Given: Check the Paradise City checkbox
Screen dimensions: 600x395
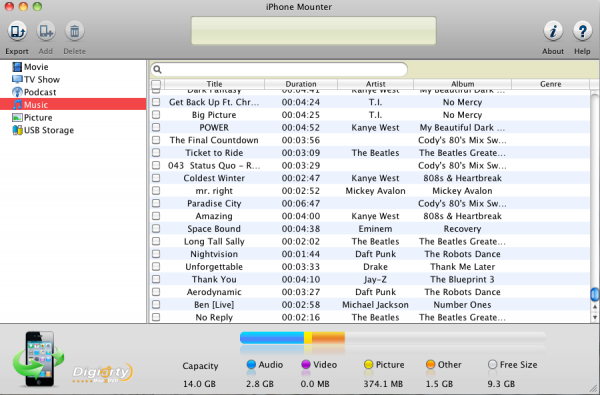Looking at the screenshot, I should [x=156, y=203].
